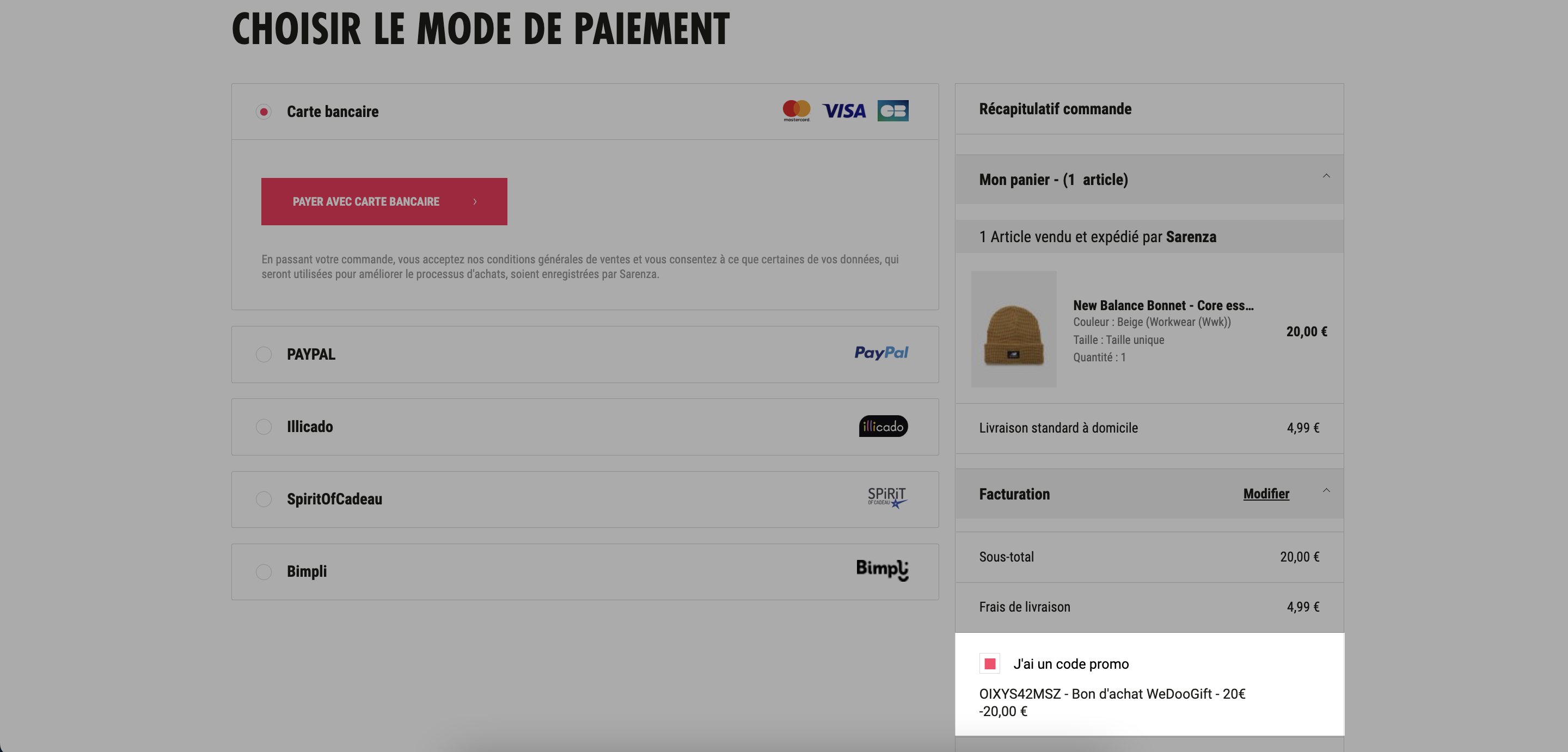Open the New Balance Bonnet product title
Viewport: 1568px width, 752px height.
(x=1163, y=305)
